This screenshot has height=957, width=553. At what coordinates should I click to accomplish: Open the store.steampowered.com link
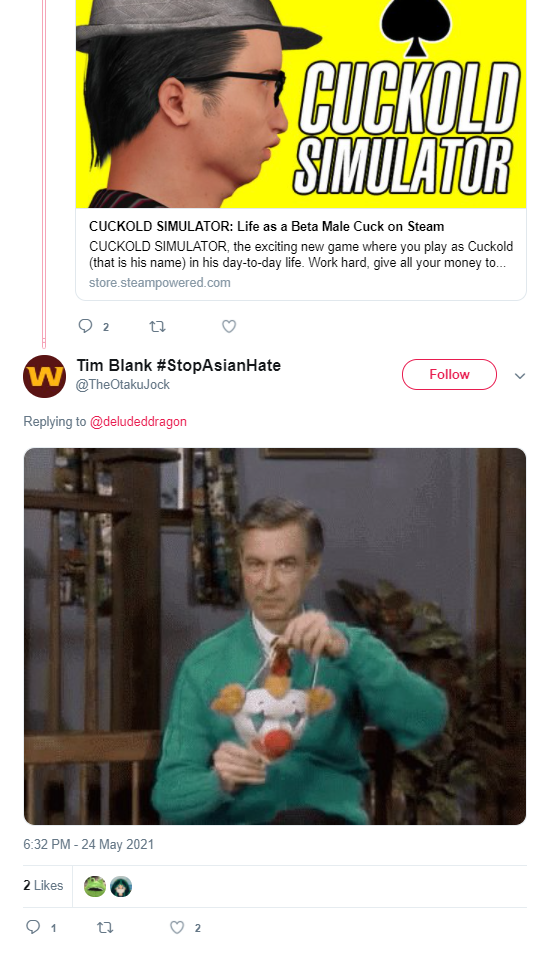[160, 283]
